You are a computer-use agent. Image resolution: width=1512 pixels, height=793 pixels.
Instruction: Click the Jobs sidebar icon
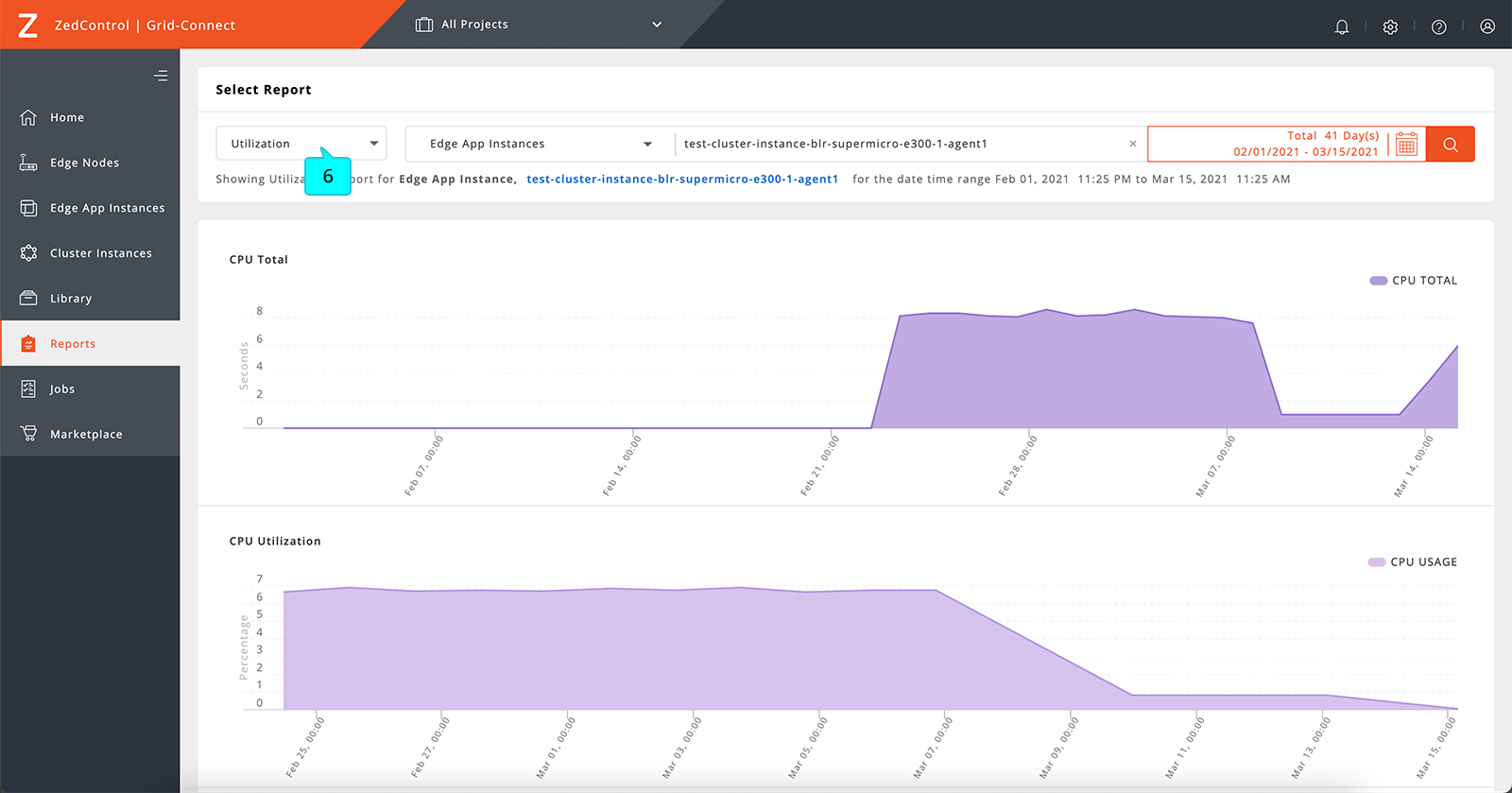click(28, 388)
